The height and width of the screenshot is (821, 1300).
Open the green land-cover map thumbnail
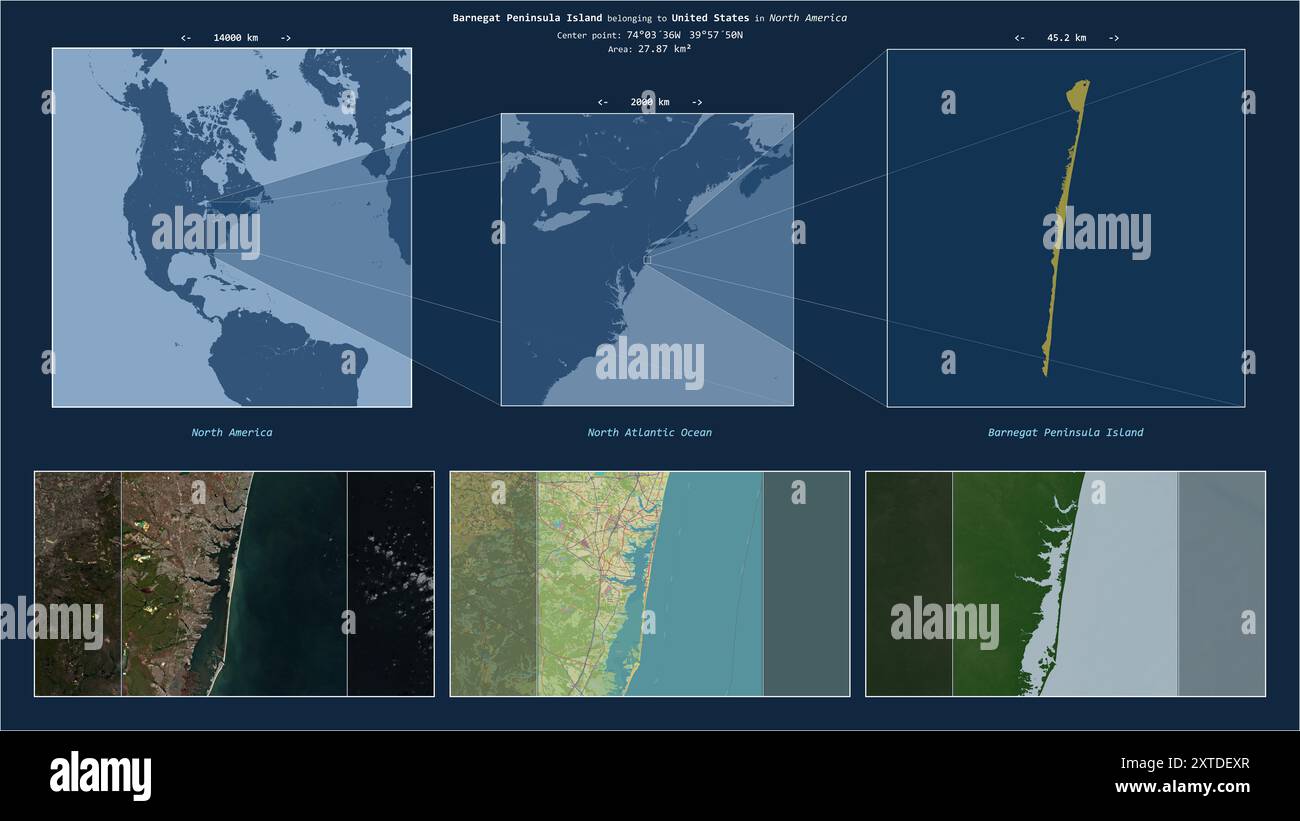click(1065, 584)
